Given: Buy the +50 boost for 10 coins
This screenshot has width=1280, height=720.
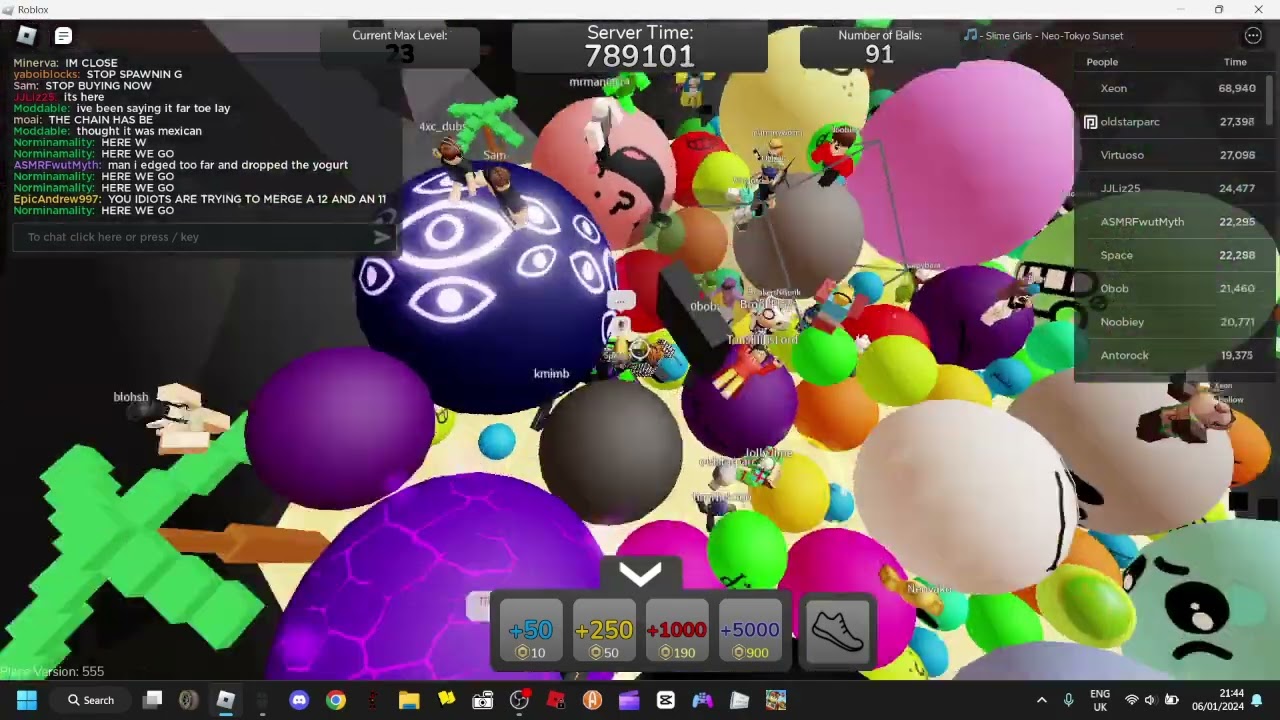Looking at the screenshot, I should [531, 630].
